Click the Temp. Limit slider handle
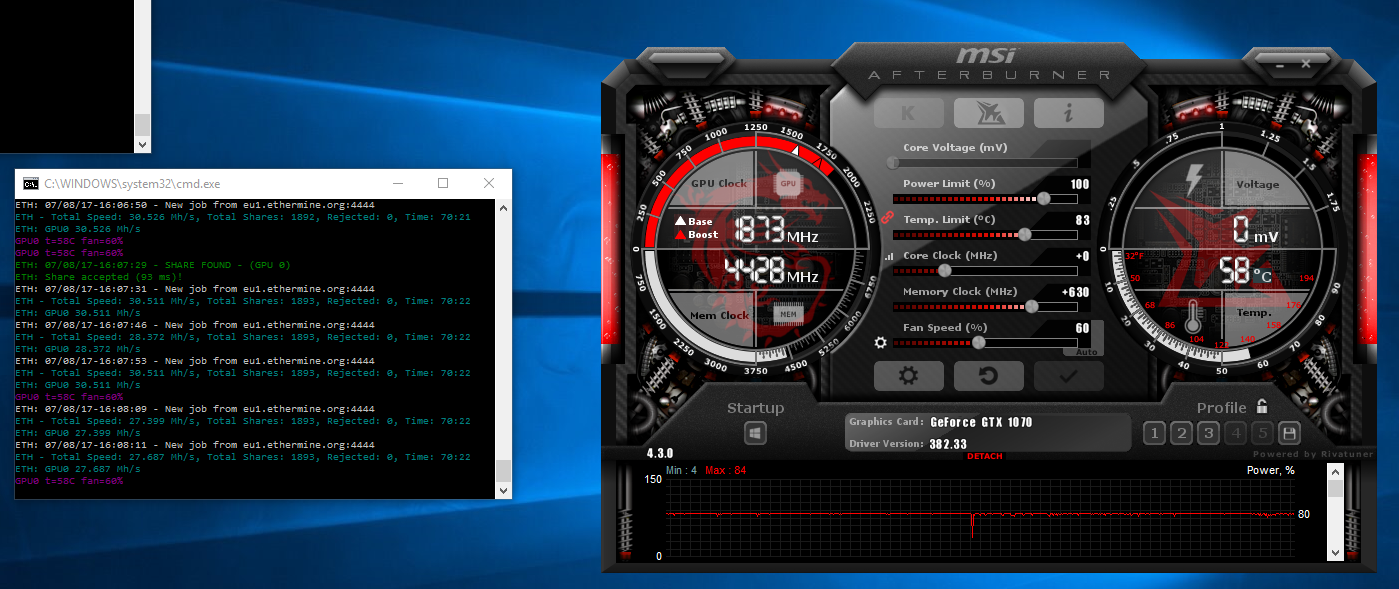The image size is (1399, 589). click(x=1024, y=234)
